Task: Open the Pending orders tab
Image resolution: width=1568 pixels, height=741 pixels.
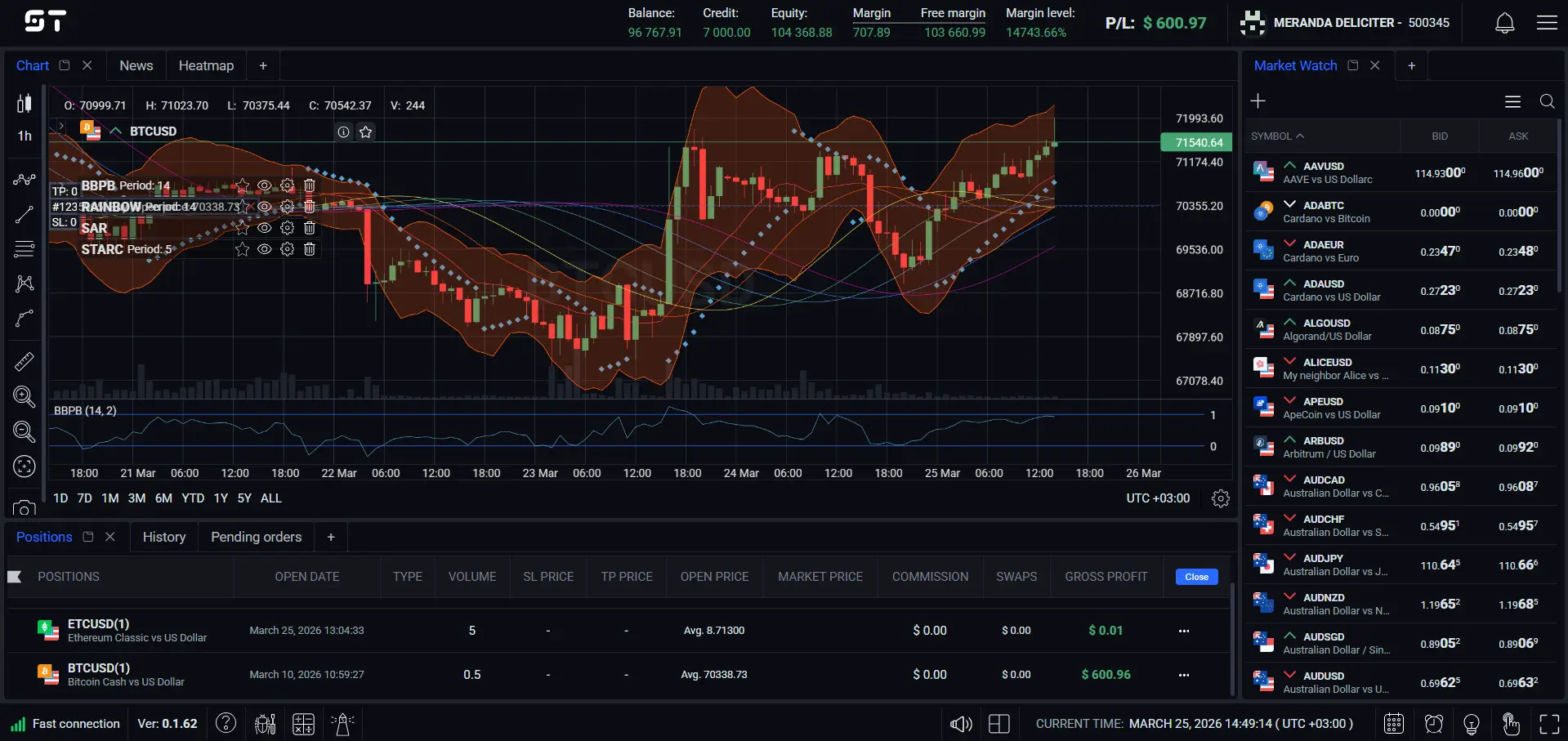Action: pyautogui.click(x=256, y=537)
